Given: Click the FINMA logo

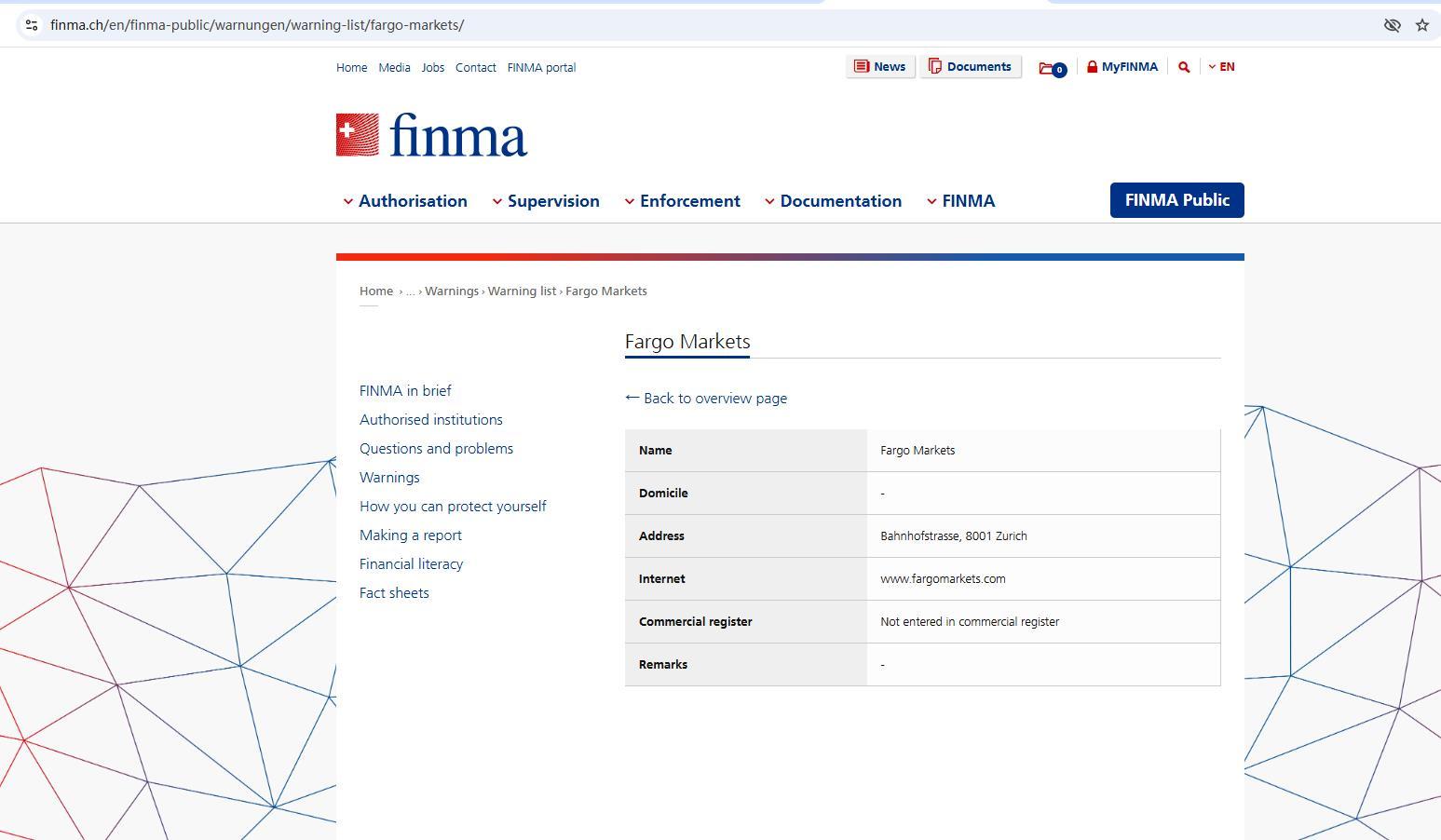Looking at the screenshot, I should pyautogui.click(x=431, y=135).
